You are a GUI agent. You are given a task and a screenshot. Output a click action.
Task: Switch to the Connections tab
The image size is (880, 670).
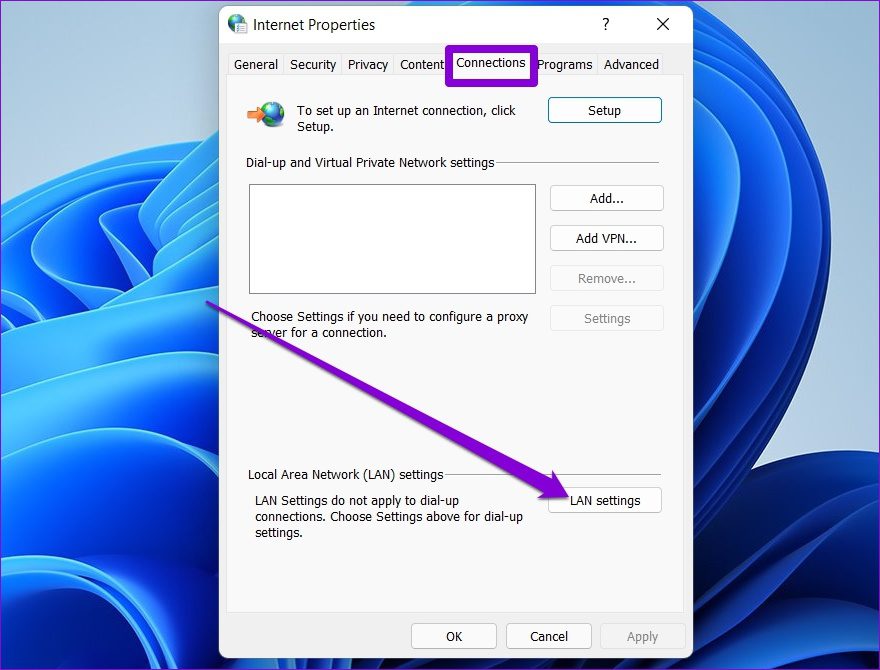(x=490, y=63)
